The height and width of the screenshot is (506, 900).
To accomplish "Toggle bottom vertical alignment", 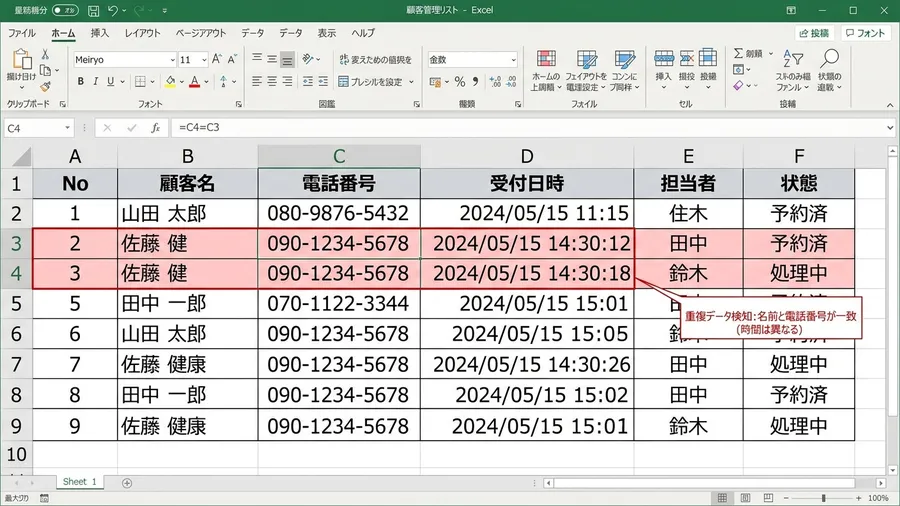I will pos(287,59).
